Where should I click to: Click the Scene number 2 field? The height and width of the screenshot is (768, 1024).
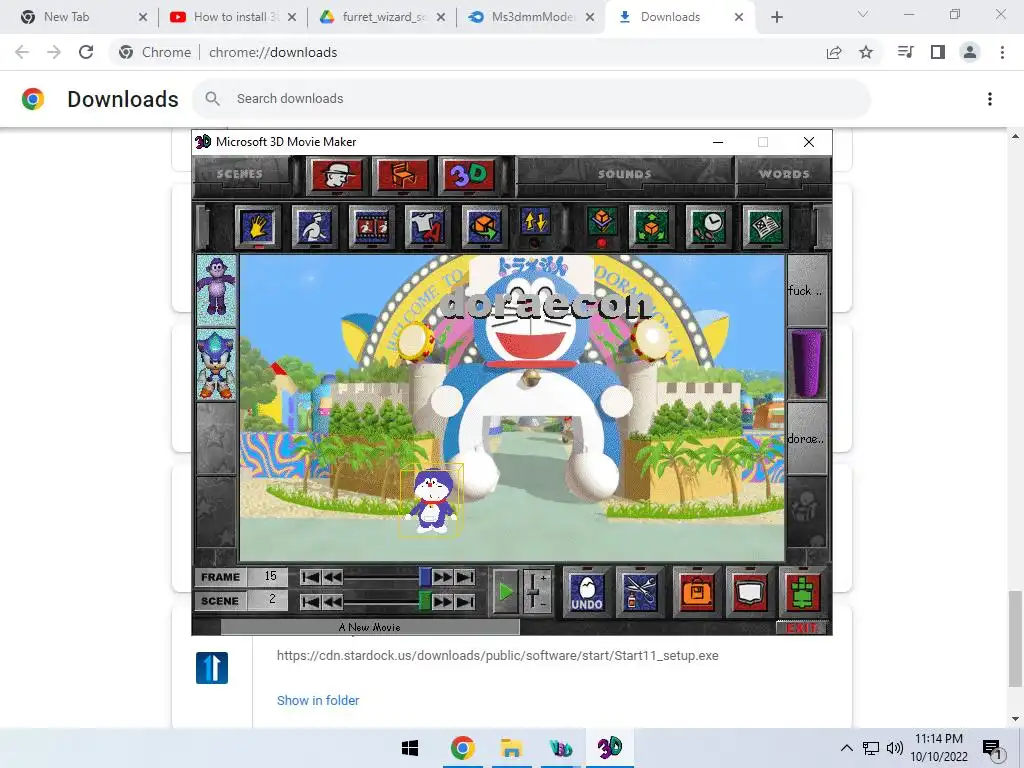[x=270, y=600]
